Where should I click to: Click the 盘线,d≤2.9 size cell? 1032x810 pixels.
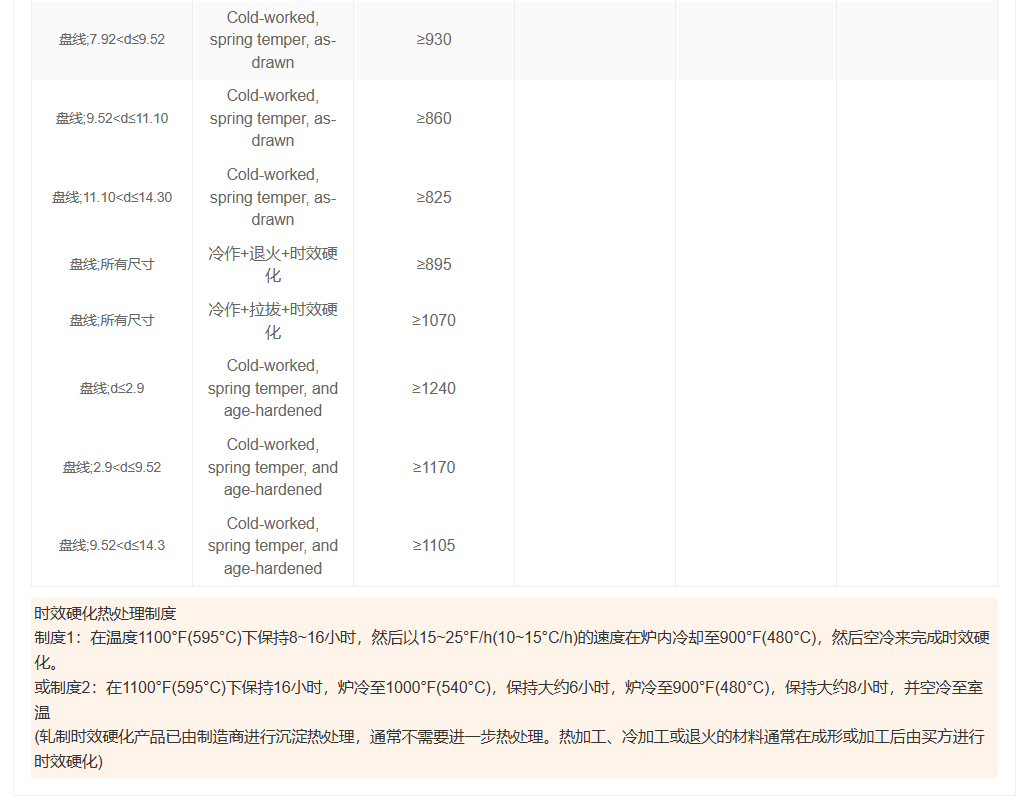pyautogui.click(x=112, y=388)
